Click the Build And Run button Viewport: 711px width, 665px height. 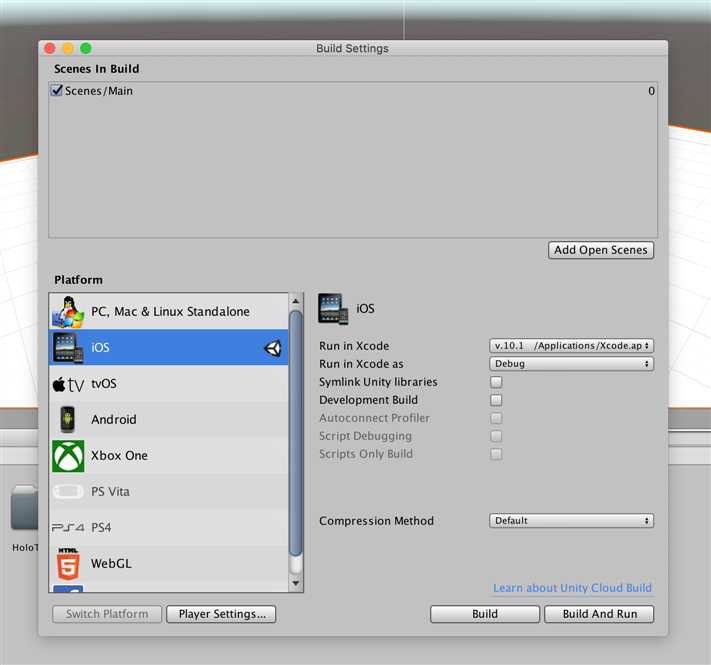599,614
